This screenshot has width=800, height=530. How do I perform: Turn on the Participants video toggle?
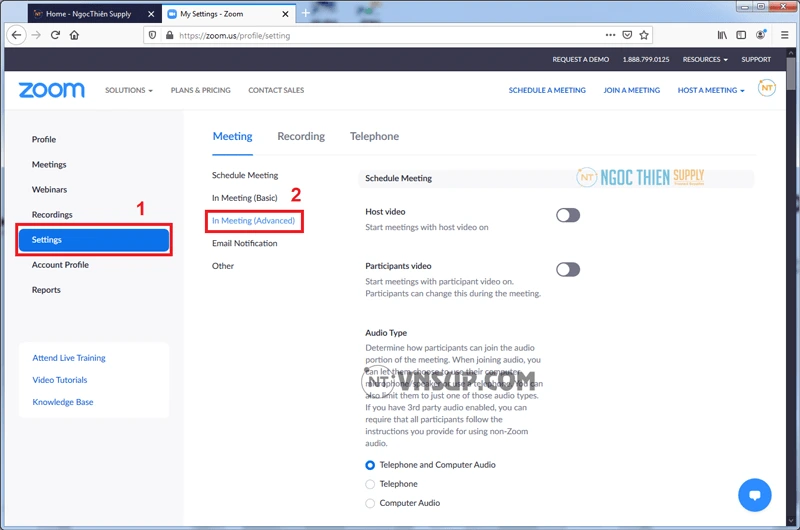point(568,269)
